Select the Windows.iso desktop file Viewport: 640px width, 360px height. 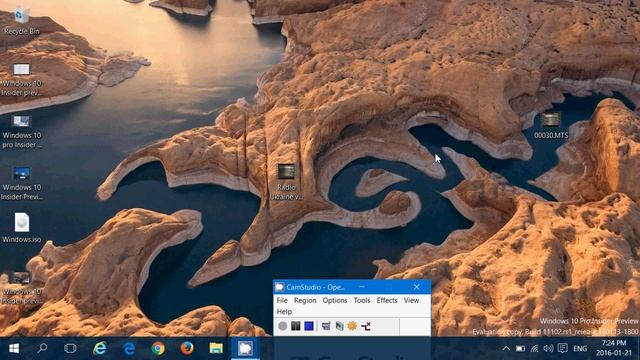(x=22, y=228)
